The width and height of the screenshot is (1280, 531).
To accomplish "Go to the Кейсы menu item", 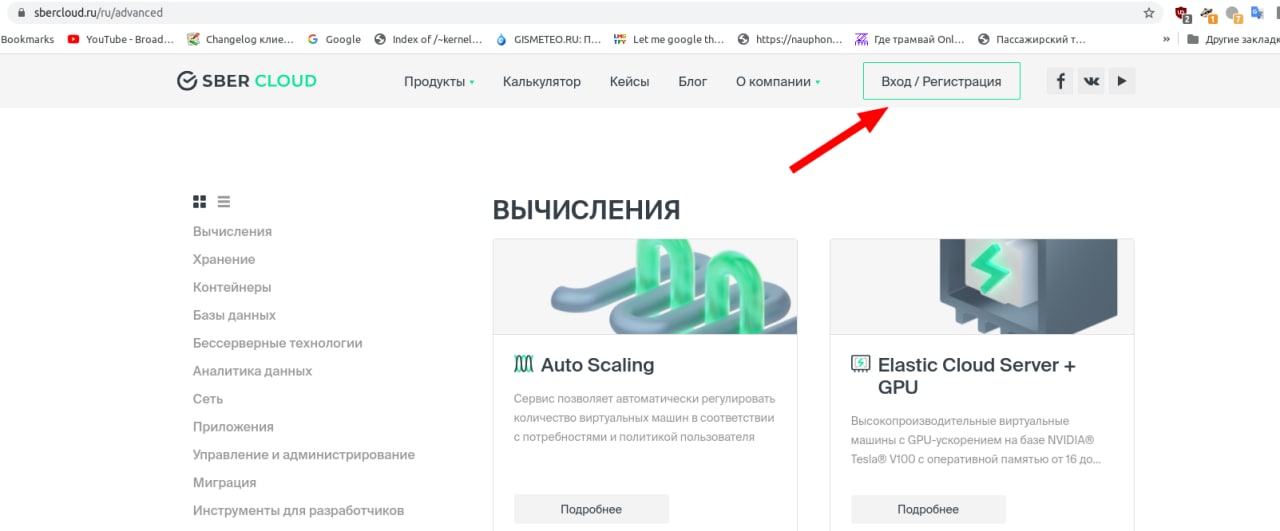I will pyautogui.click(x=629, y=82).
